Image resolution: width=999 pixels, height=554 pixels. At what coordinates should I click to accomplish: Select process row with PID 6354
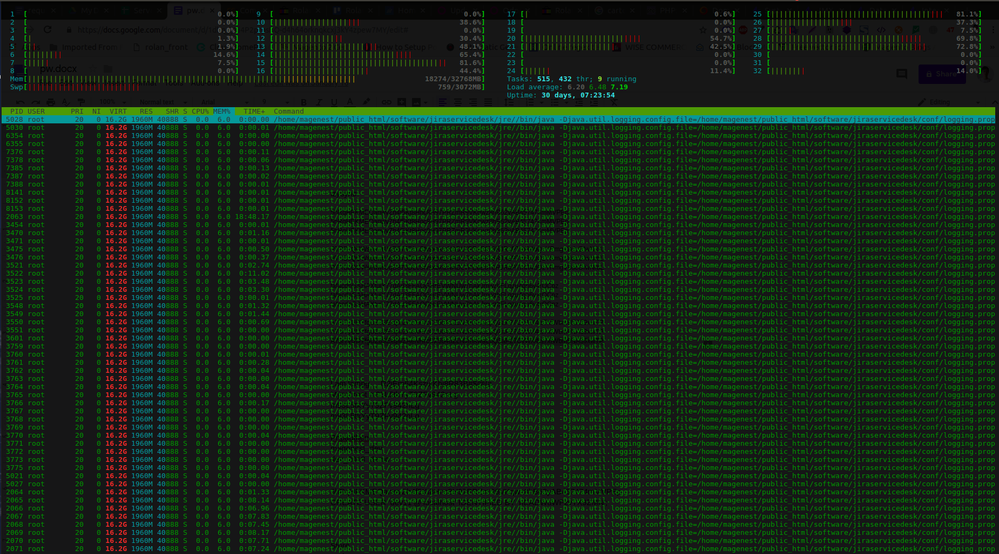click(x=498, y=136)
